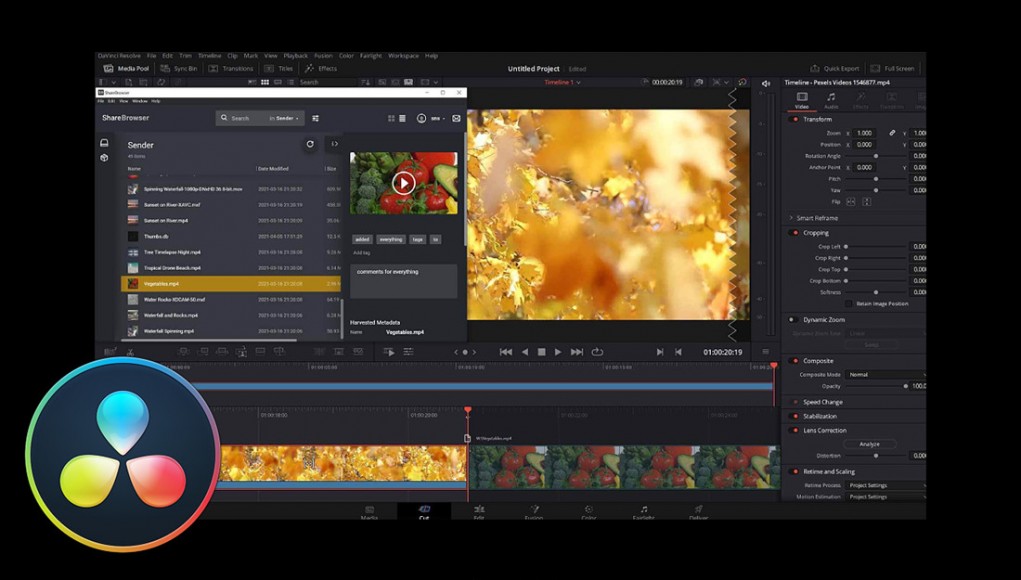This screenshot has width=1021, height=580.
Task: Toggle the Stabilization section
Action: [794, 416]
